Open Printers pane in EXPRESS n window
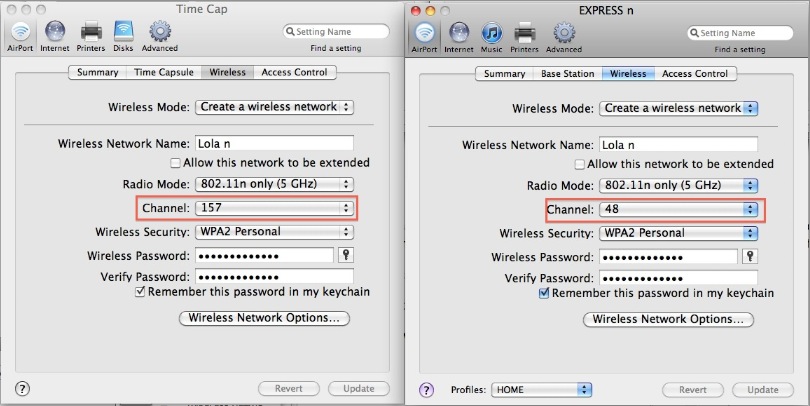810x406 pixels. tap(524, 38)
